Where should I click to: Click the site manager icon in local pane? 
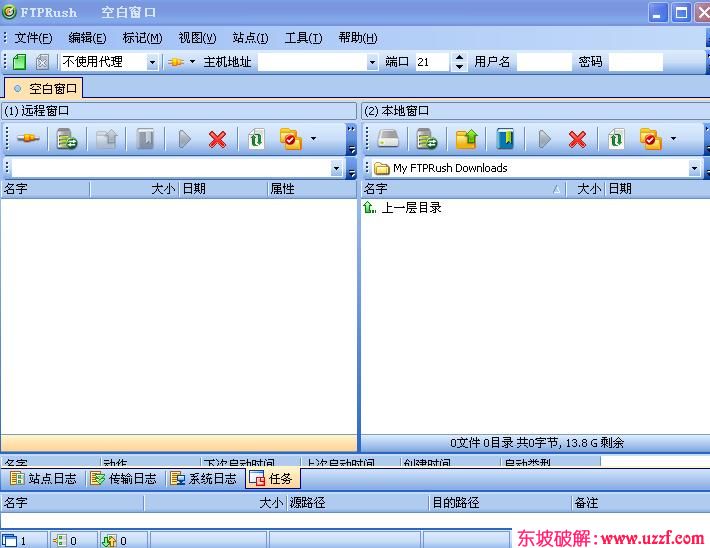point(427,139)
